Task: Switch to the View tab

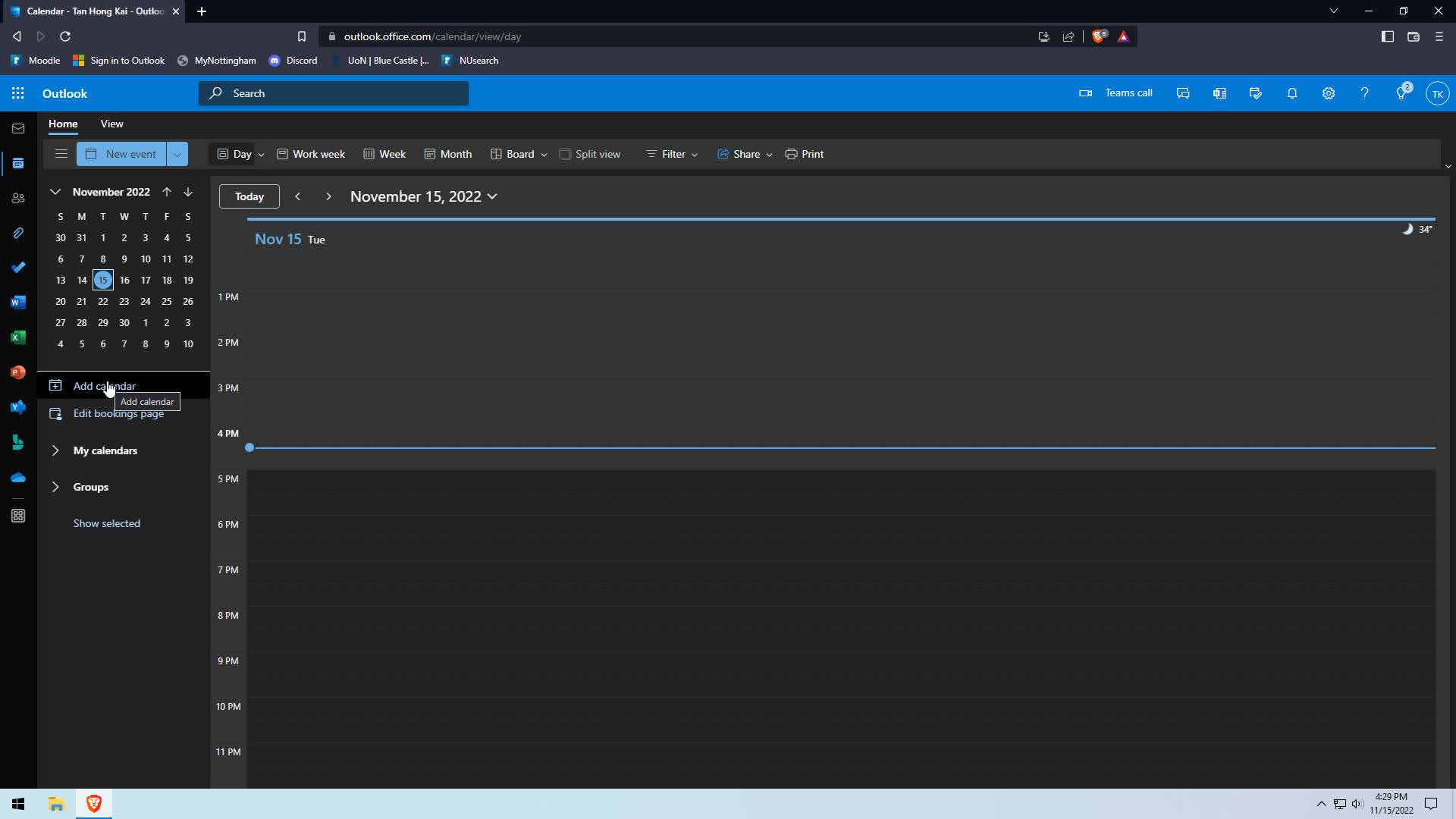Action: coord(111,124)
